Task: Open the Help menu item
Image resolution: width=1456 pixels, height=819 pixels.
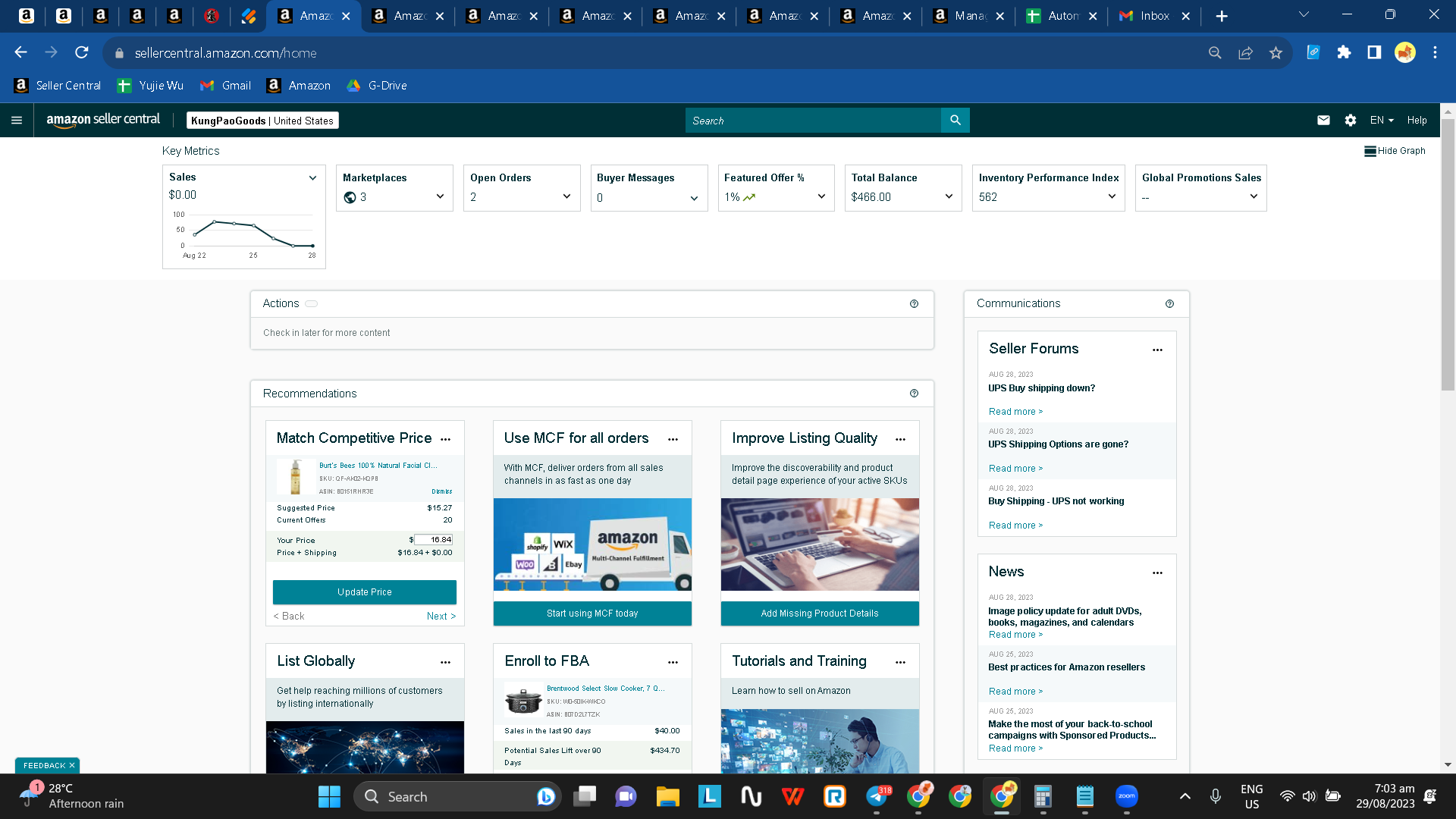Action: click(1417, 121)
